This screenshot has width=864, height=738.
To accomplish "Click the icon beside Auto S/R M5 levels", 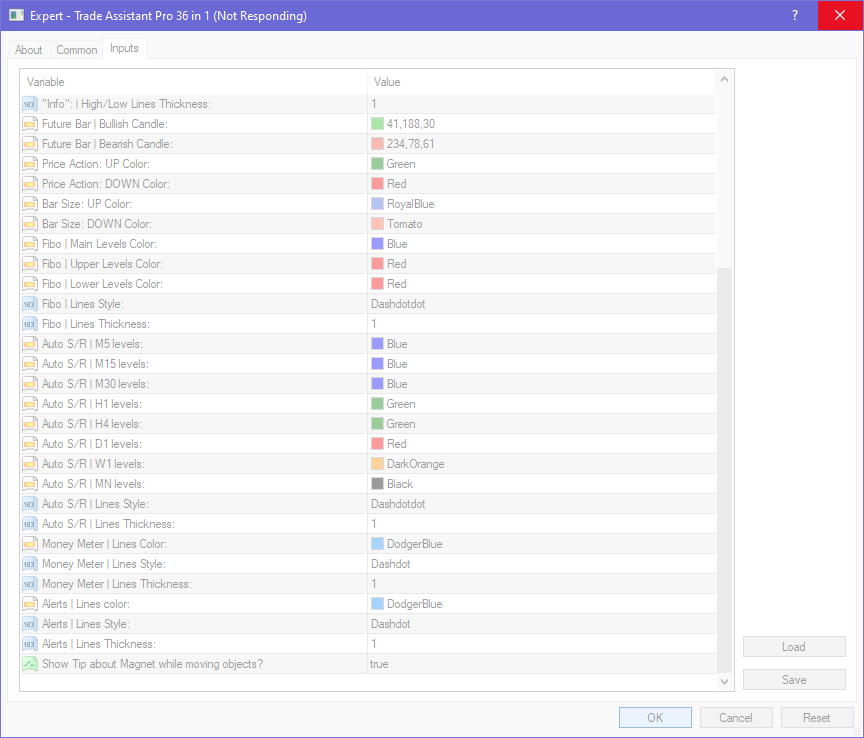I will (30, 344).
